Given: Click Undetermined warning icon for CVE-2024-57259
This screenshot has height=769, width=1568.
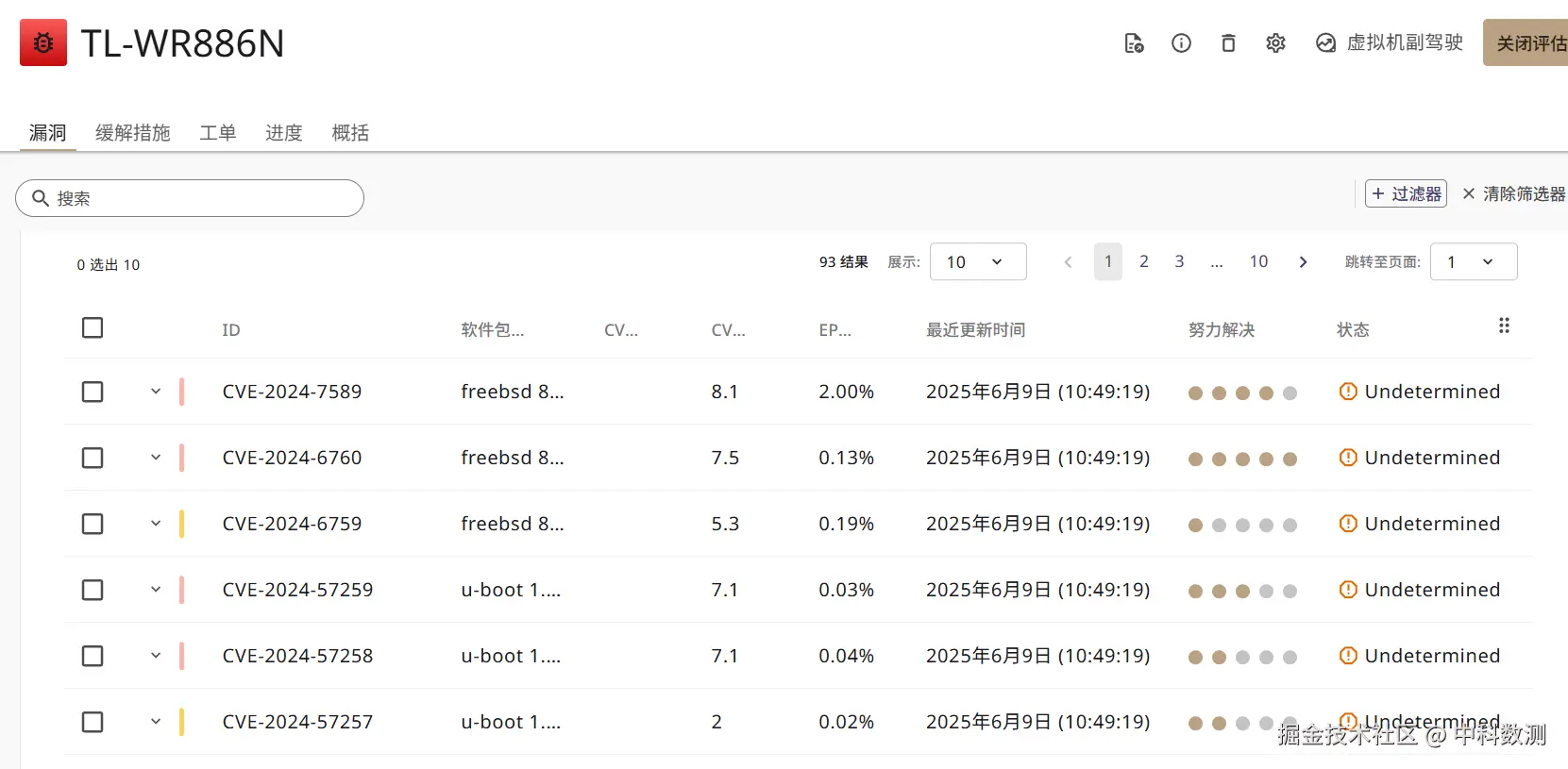Looking at the screenshot, I should click(1348, 589).
